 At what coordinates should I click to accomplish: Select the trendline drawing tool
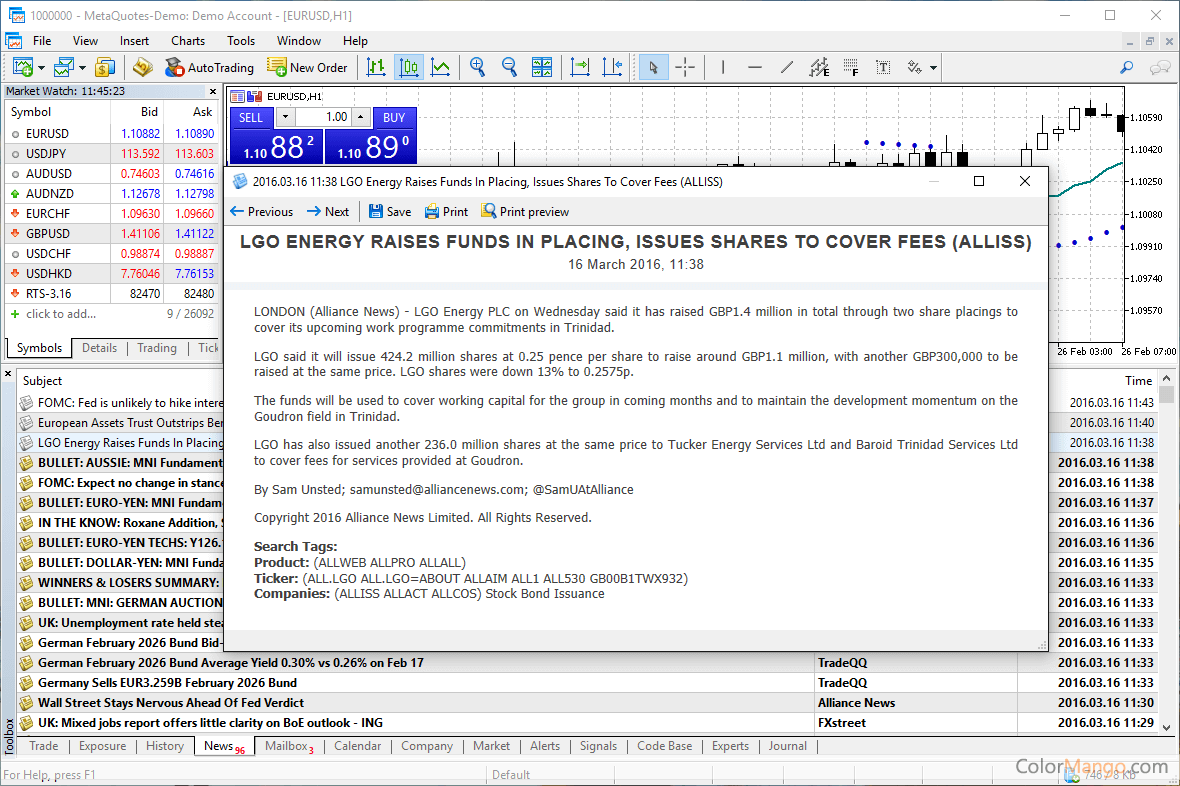pyautogui.click(x=787, y=67)
